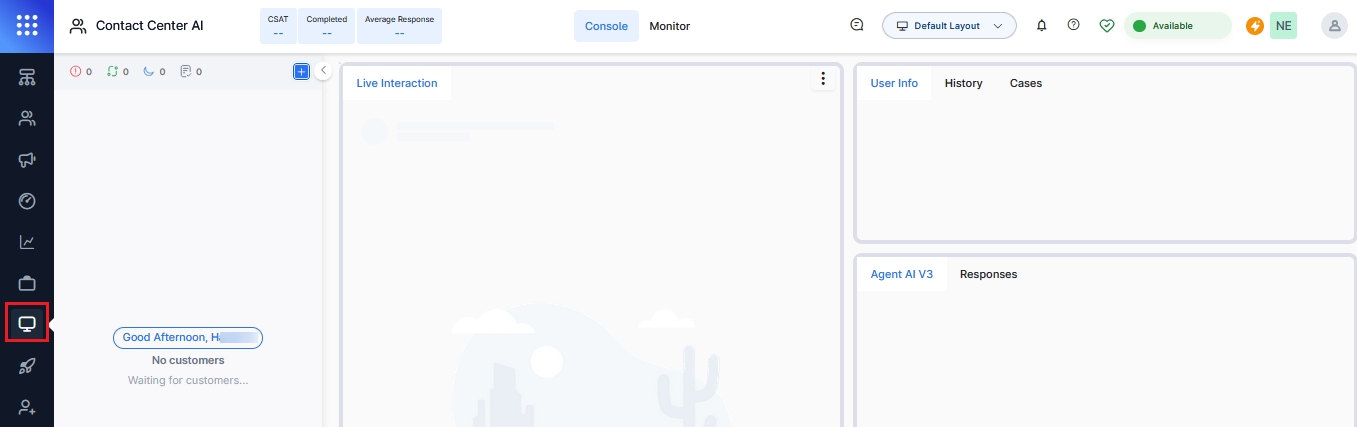Select the agent console monitor icon
The image size is (1357, 427).
[x=27, y=324]
